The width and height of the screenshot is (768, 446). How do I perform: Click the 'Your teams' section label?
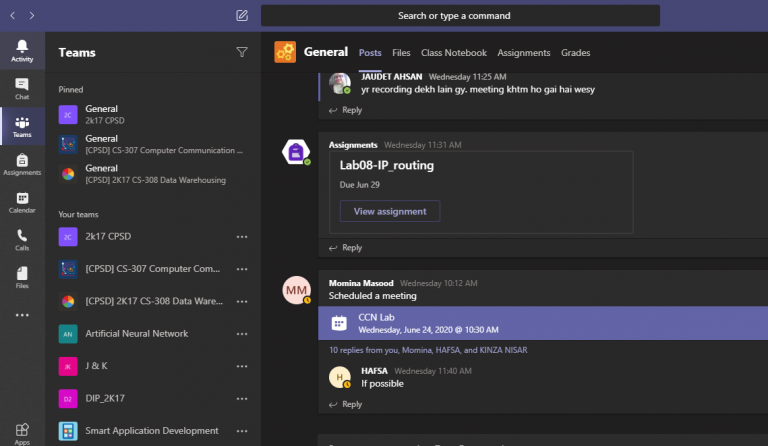click(x=78, y=214)
